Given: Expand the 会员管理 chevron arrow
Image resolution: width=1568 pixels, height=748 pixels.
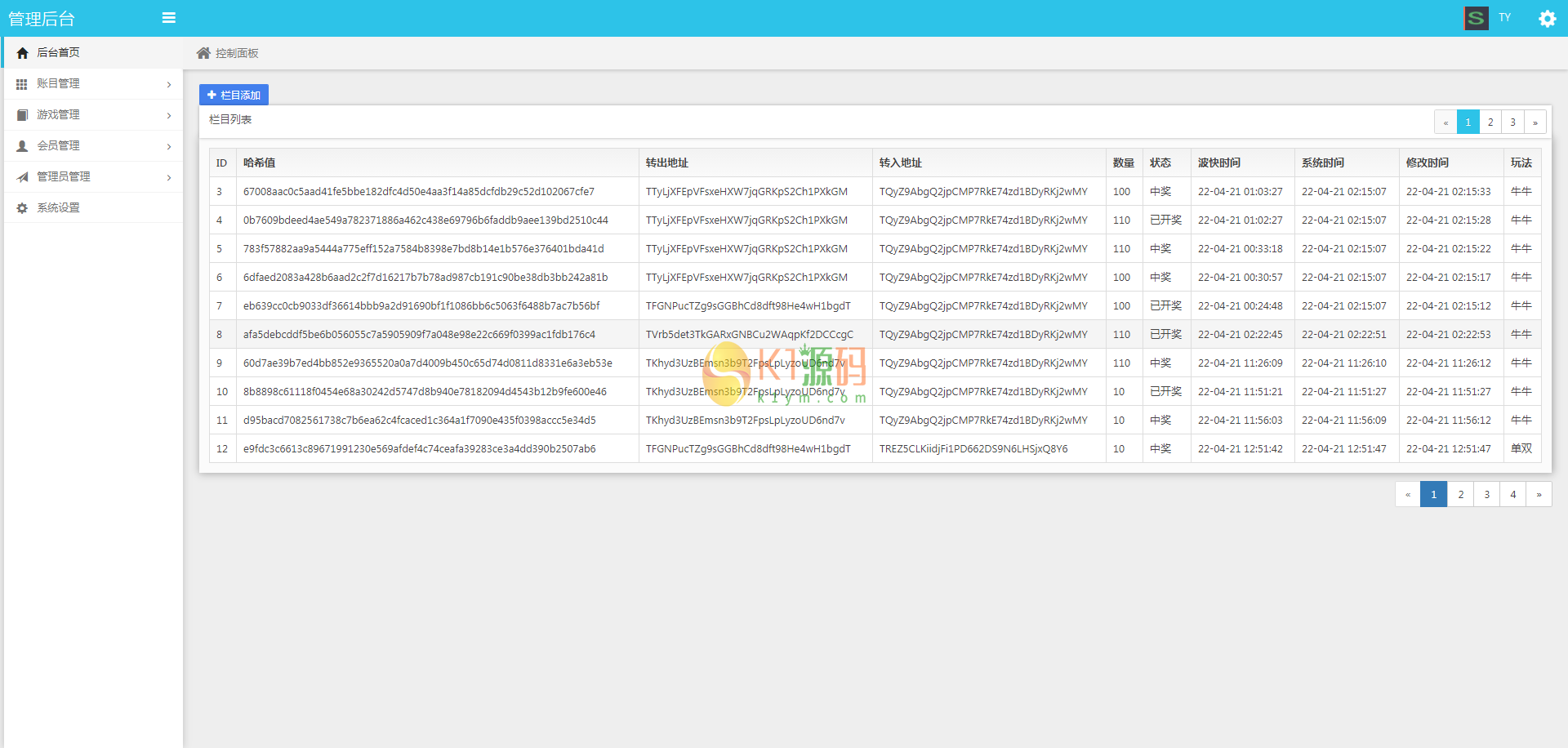Looking at the screenshot, I should point(169,147).
